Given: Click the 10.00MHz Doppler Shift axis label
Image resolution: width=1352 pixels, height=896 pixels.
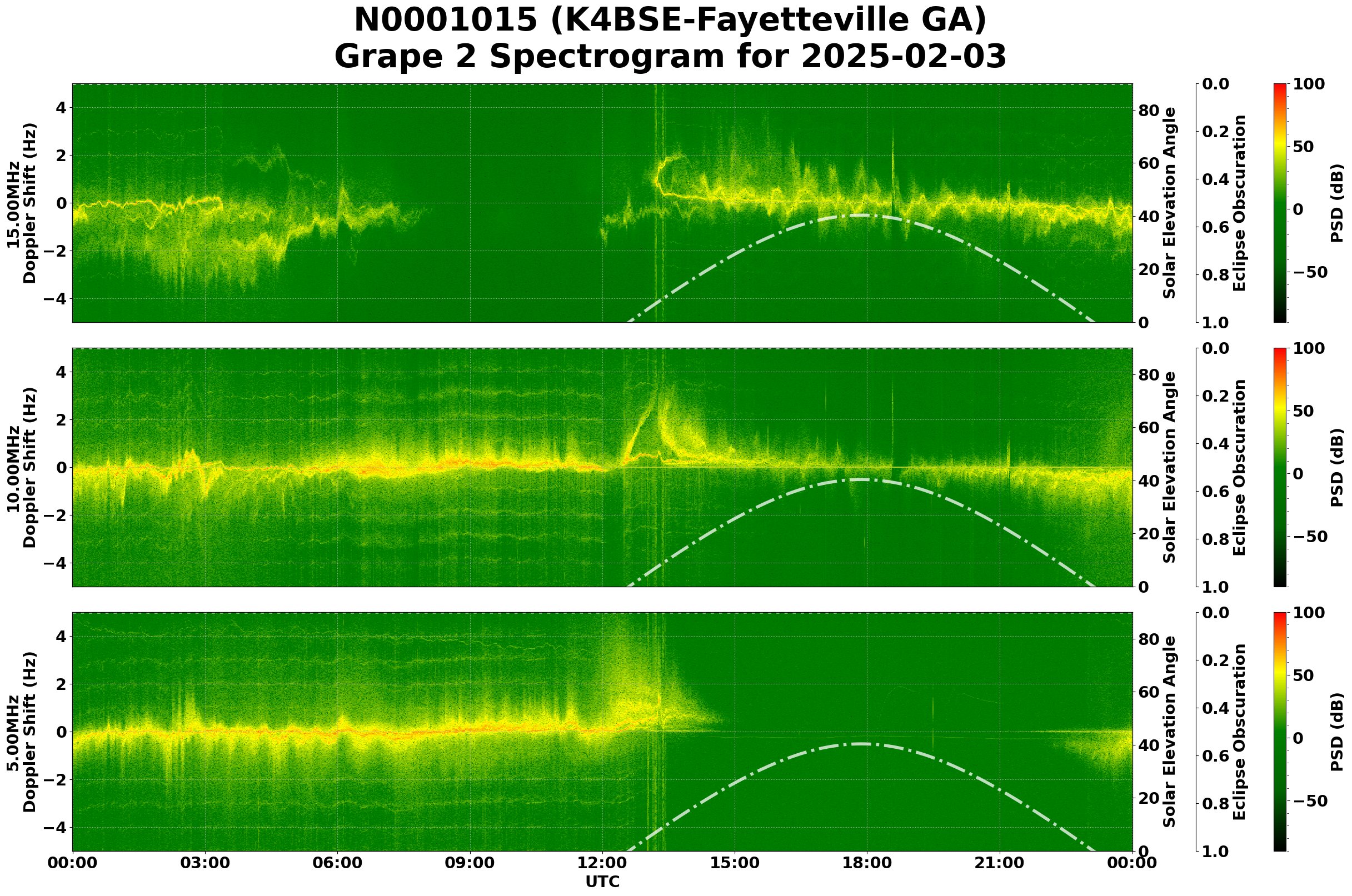Looking at the screenshot, I should (22, 468).
